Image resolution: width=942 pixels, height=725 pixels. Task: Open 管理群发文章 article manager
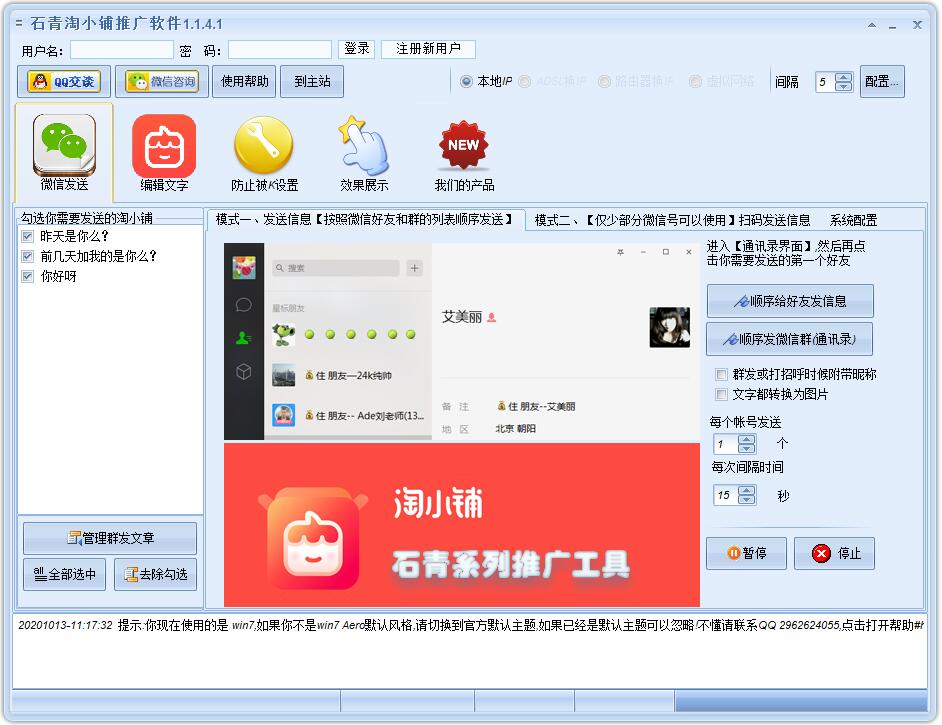click(110, 538)
